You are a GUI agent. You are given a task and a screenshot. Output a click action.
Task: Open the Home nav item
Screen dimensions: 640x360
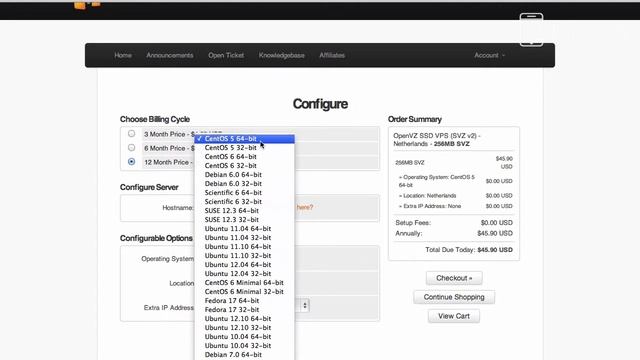(123, 55)
